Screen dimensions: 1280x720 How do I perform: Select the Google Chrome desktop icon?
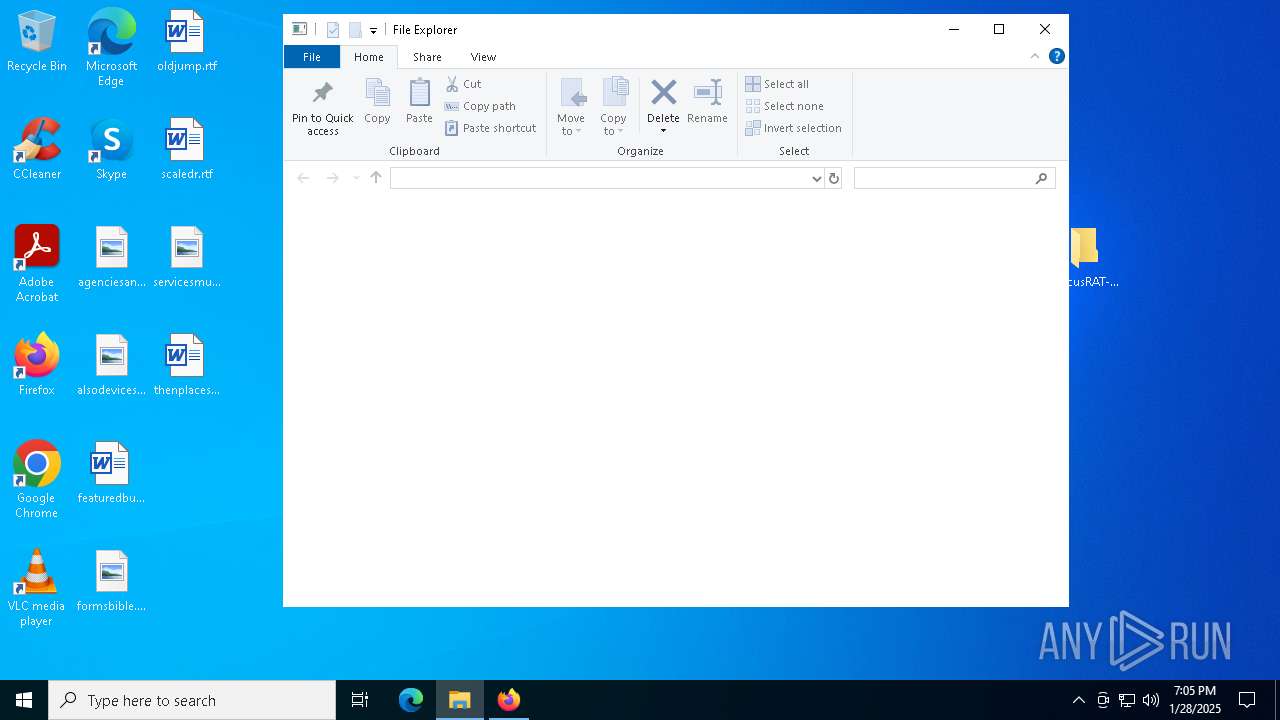[37, 479]
